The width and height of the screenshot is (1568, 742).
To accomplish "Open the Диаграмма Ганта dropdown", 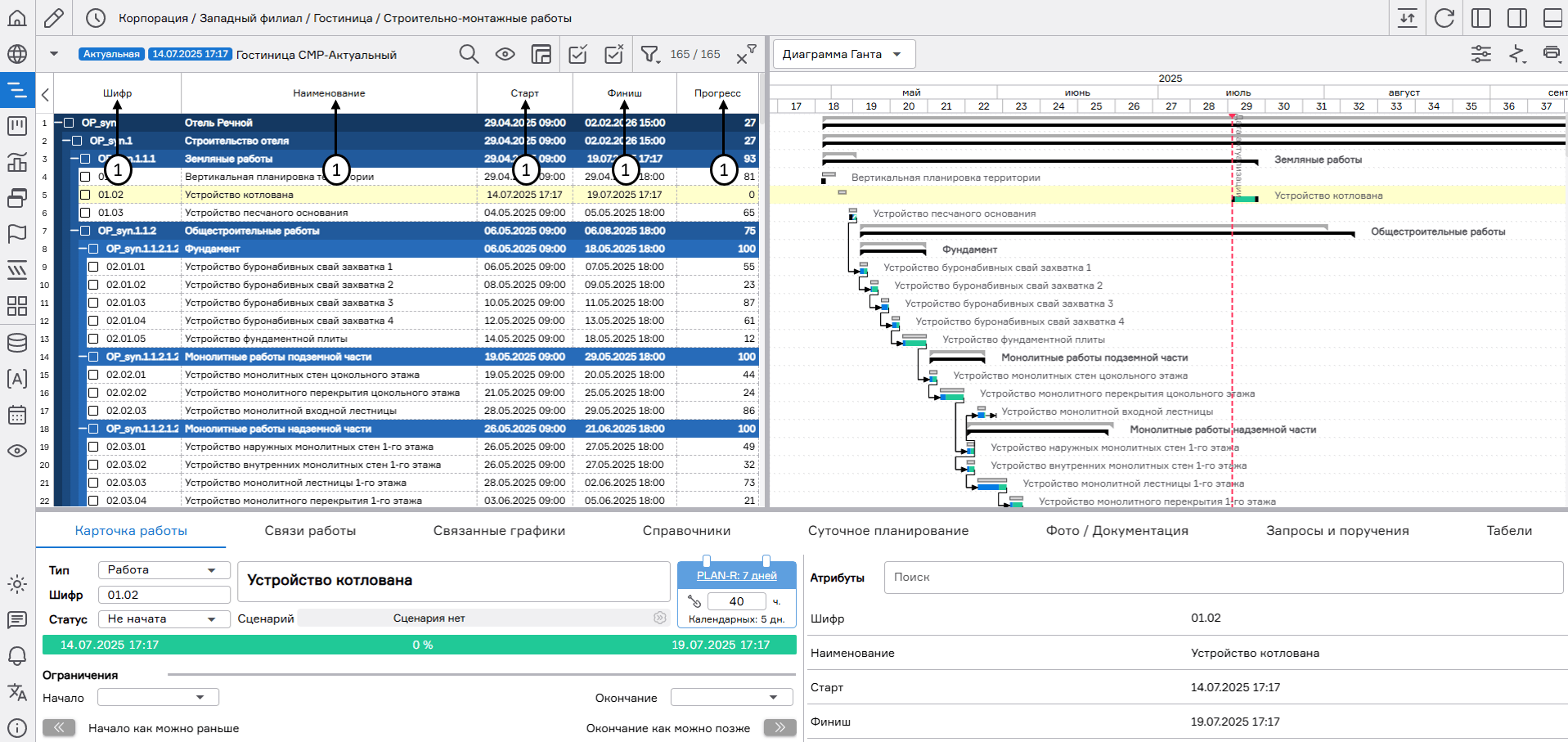I will (x=843, y=54).
